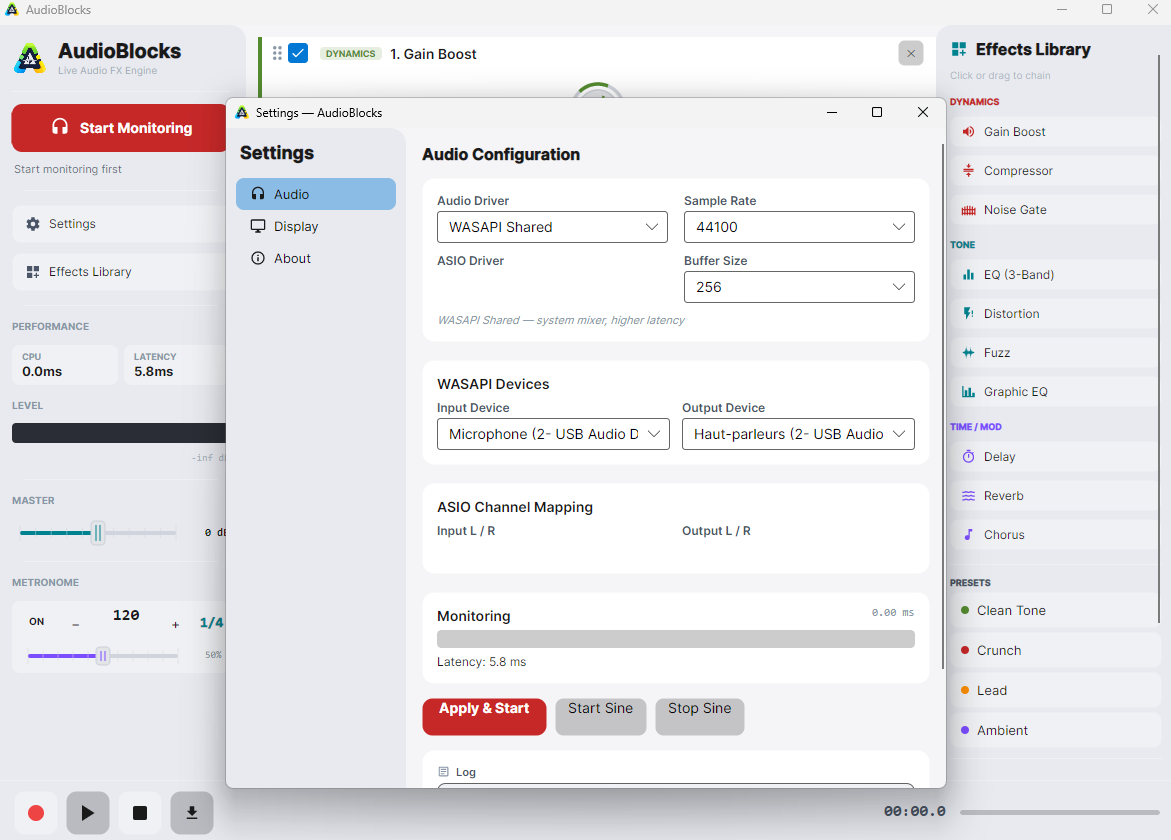This screenshot has width=1171, height=840.
Task: Load the Clean Tone preset
Action: [x=1054, y=611]
